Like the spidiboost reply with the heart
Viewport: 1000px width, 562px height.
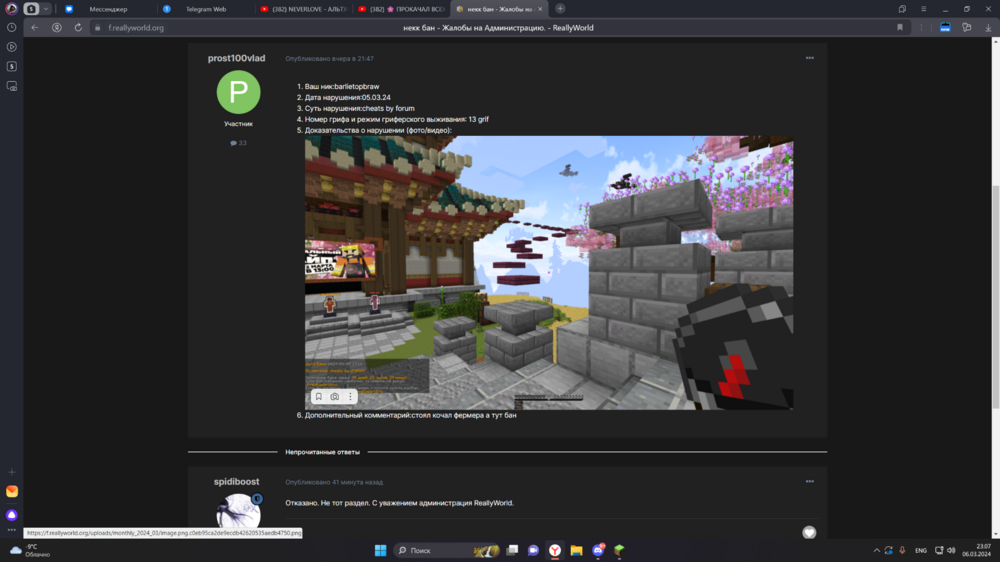(x=809, y=532)
